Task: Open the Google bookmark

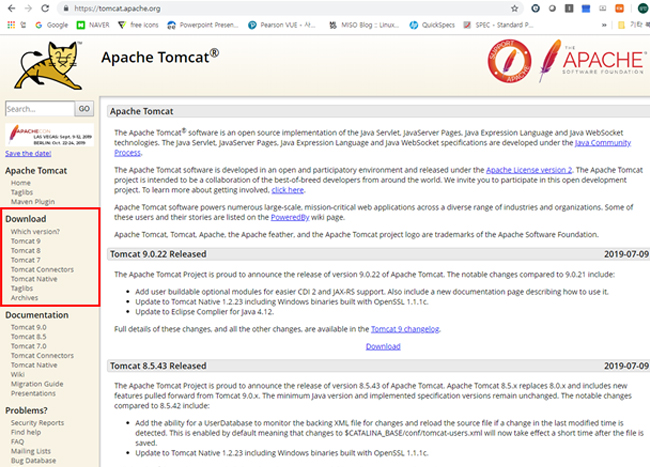Action: (51, 25)
